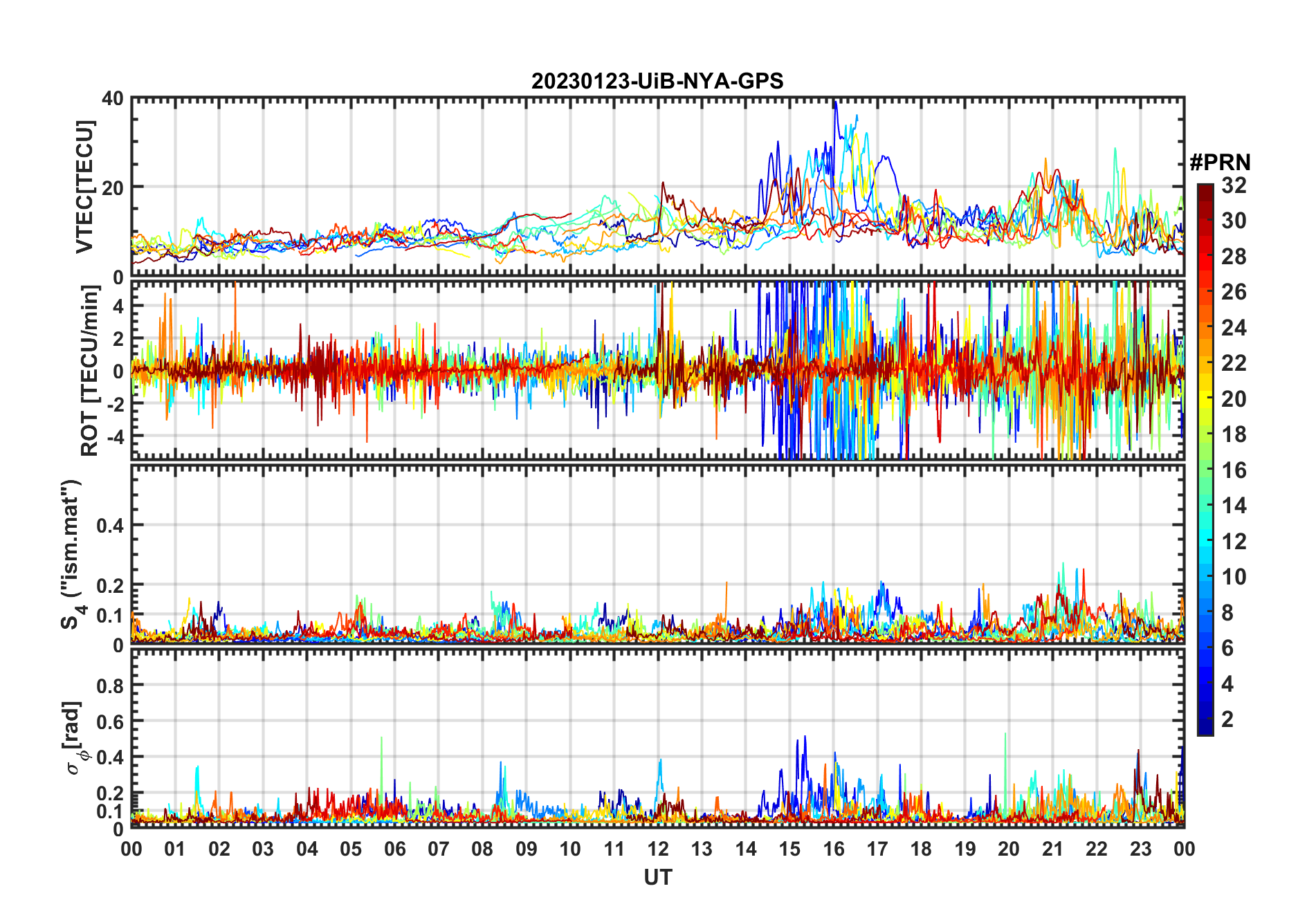
Task: Click UT axis hour label 02
Action: [219, 849]
